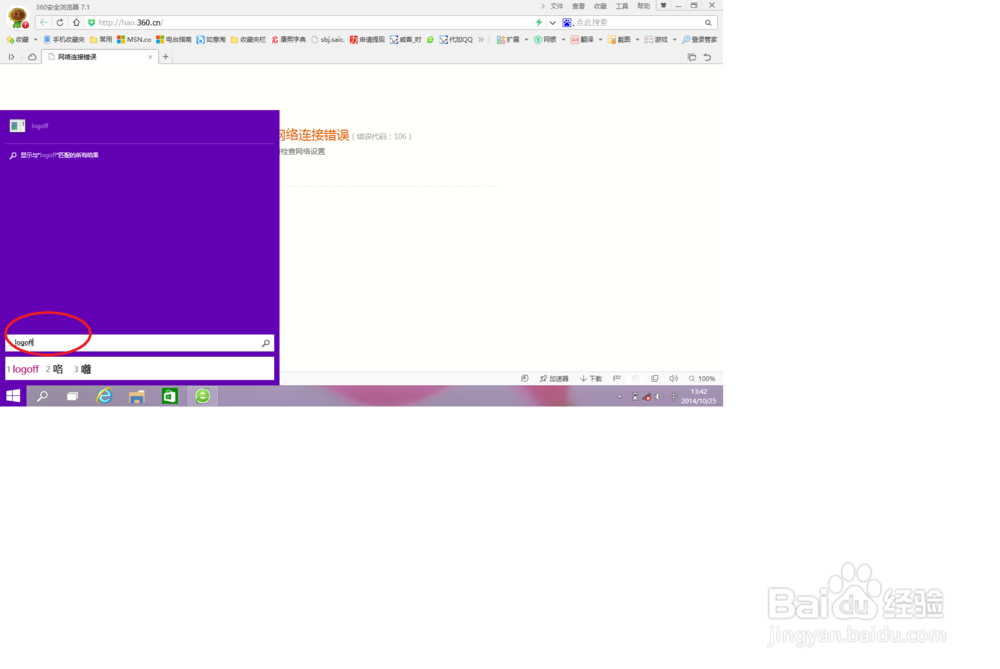Open taskbar search magnifier
This screenshot has width=1000, height=669.
(x=42, y=396)
